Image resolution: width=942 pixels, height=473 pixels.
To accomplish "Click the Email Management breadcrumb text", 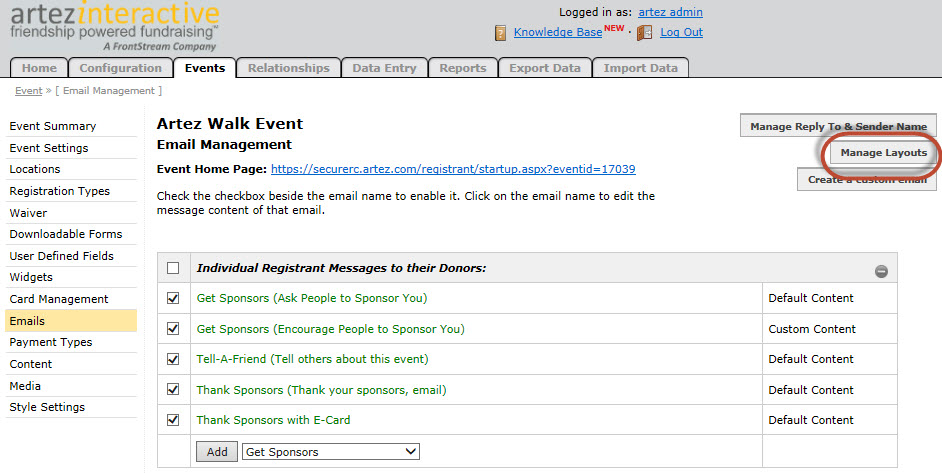I will click(x=109, y=91).
